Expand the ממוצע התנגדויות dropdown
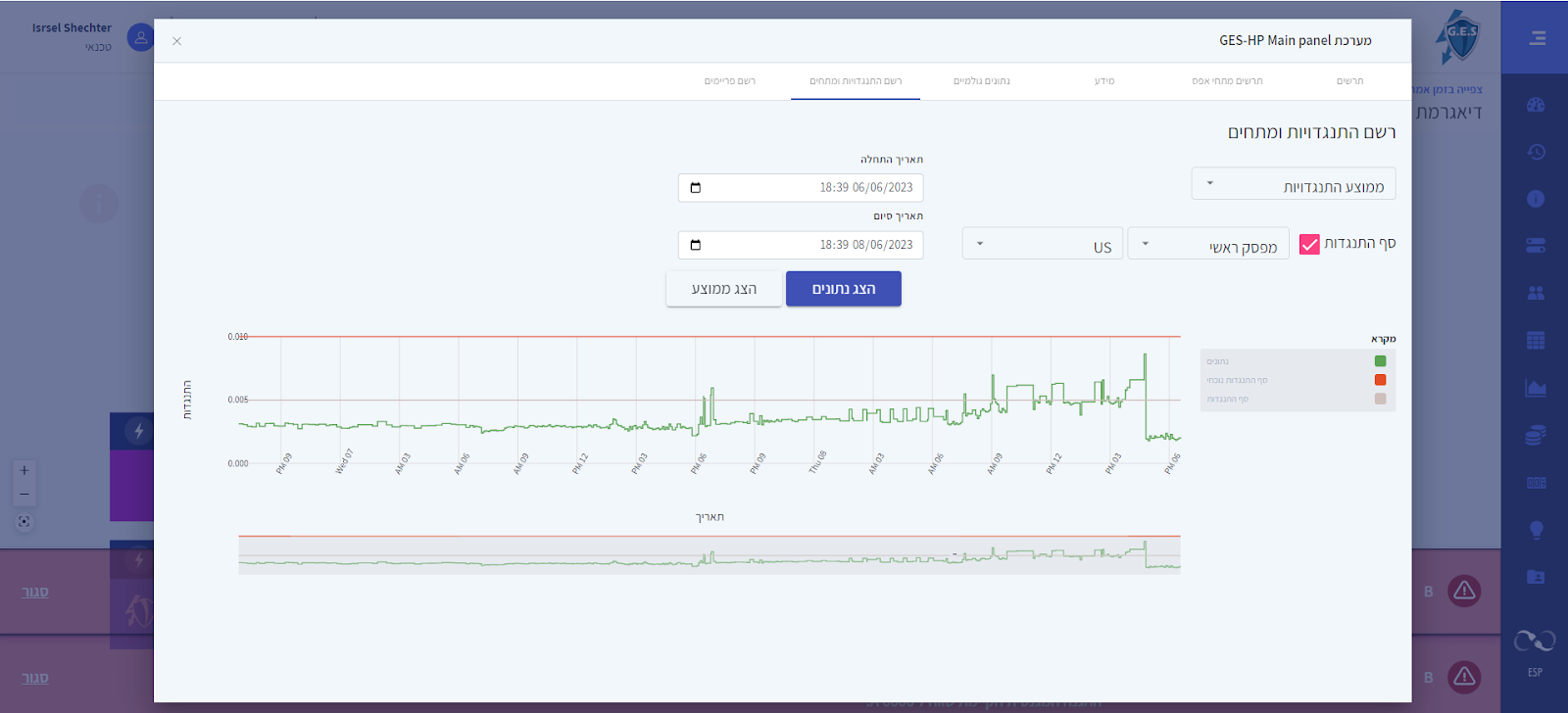Viewport: 1568px width, 713px height. click(1294, 184)
